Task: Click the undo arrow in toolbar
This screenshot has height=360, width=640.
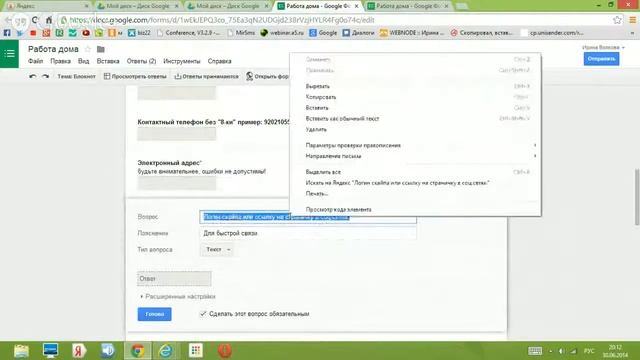Action: click(33, 76)
